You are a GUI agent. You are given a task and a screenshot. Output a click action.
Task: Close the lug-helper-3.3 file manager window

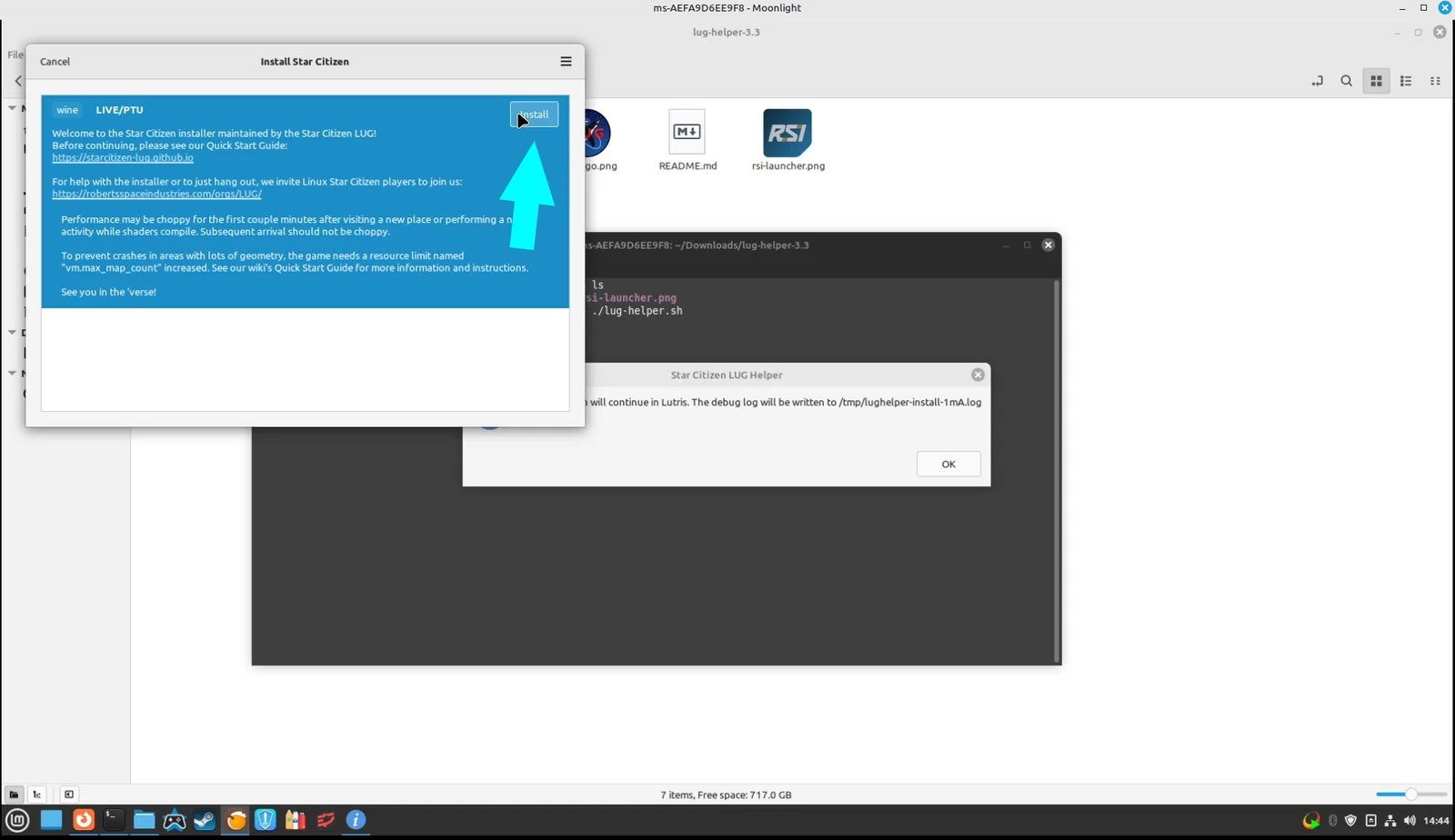coord(1440,32)
